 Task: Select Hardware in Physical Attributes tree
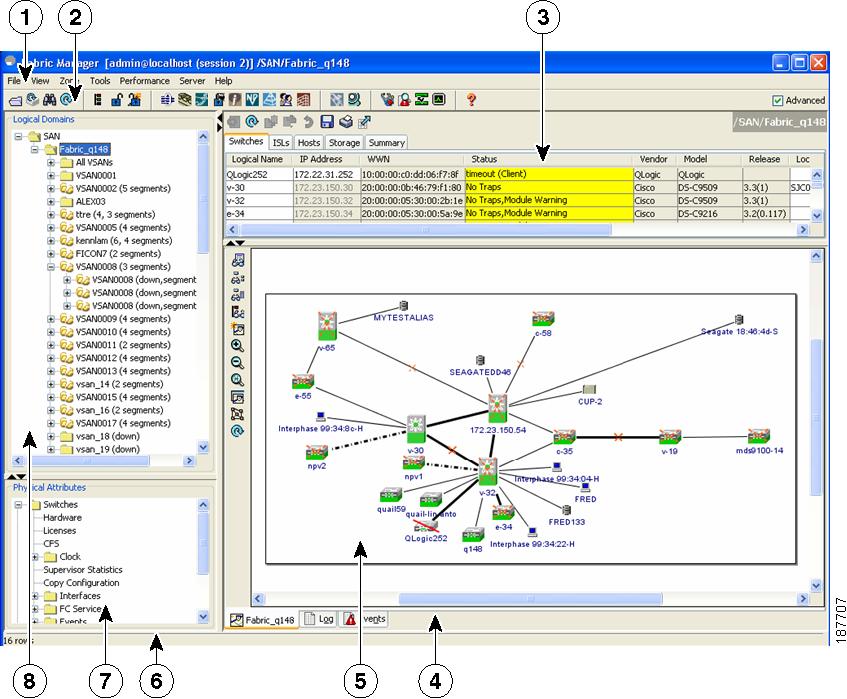63,517
